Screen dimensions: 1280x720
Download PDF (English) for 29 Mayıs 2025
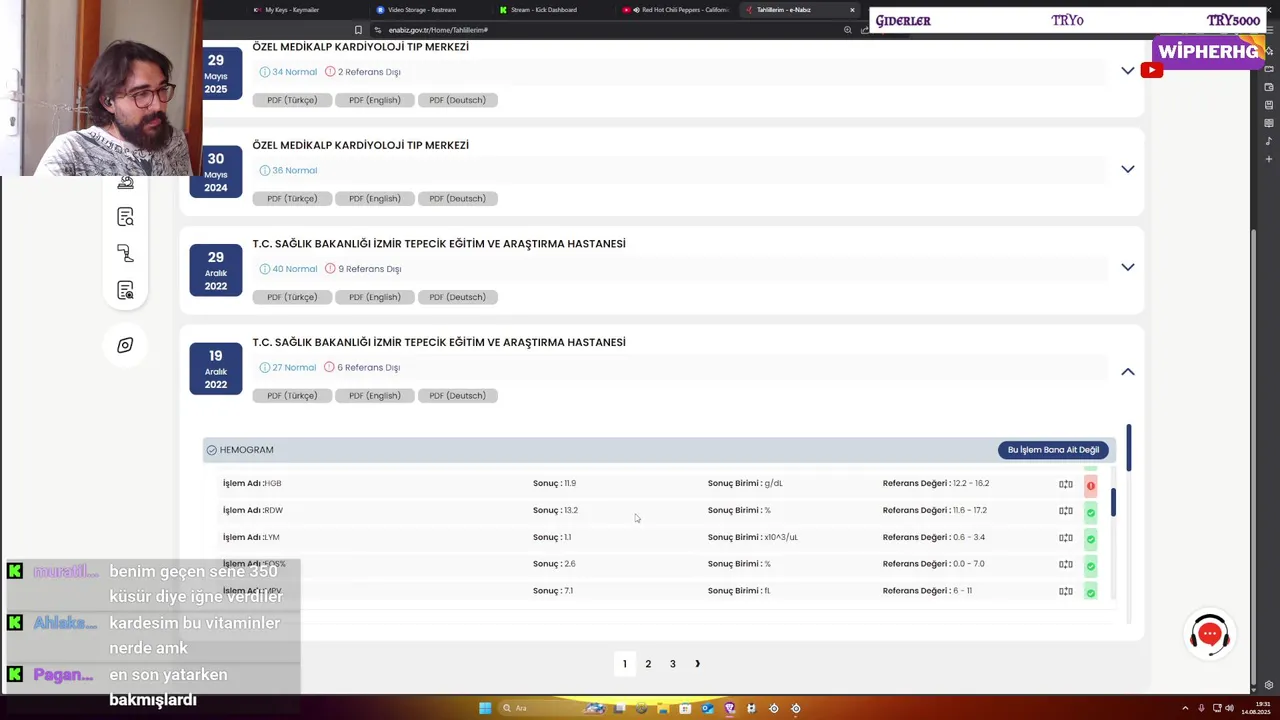point(375,100)
